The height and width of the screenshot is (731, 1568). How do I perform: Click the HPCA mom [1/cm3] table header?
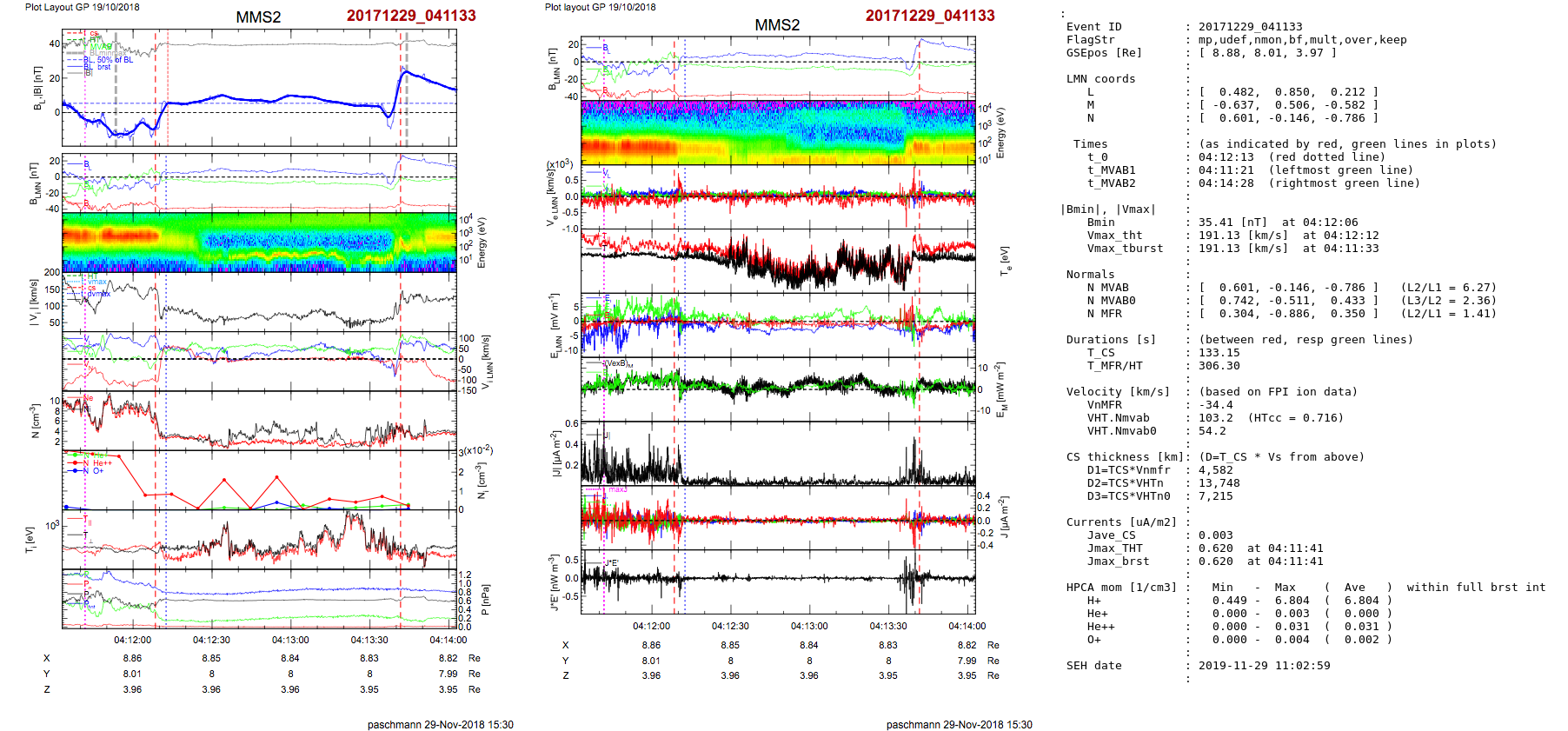pos(1121,588)
